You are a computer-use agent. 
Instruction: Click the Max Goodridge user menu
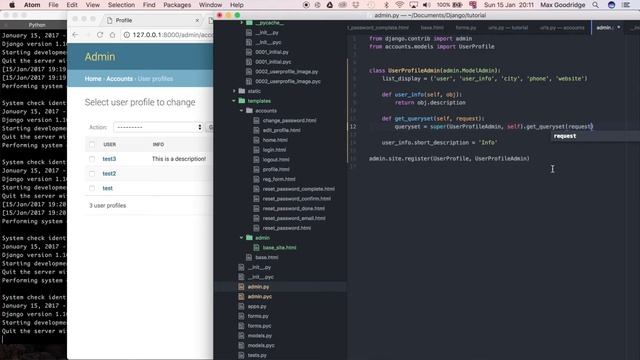(562, 5)
